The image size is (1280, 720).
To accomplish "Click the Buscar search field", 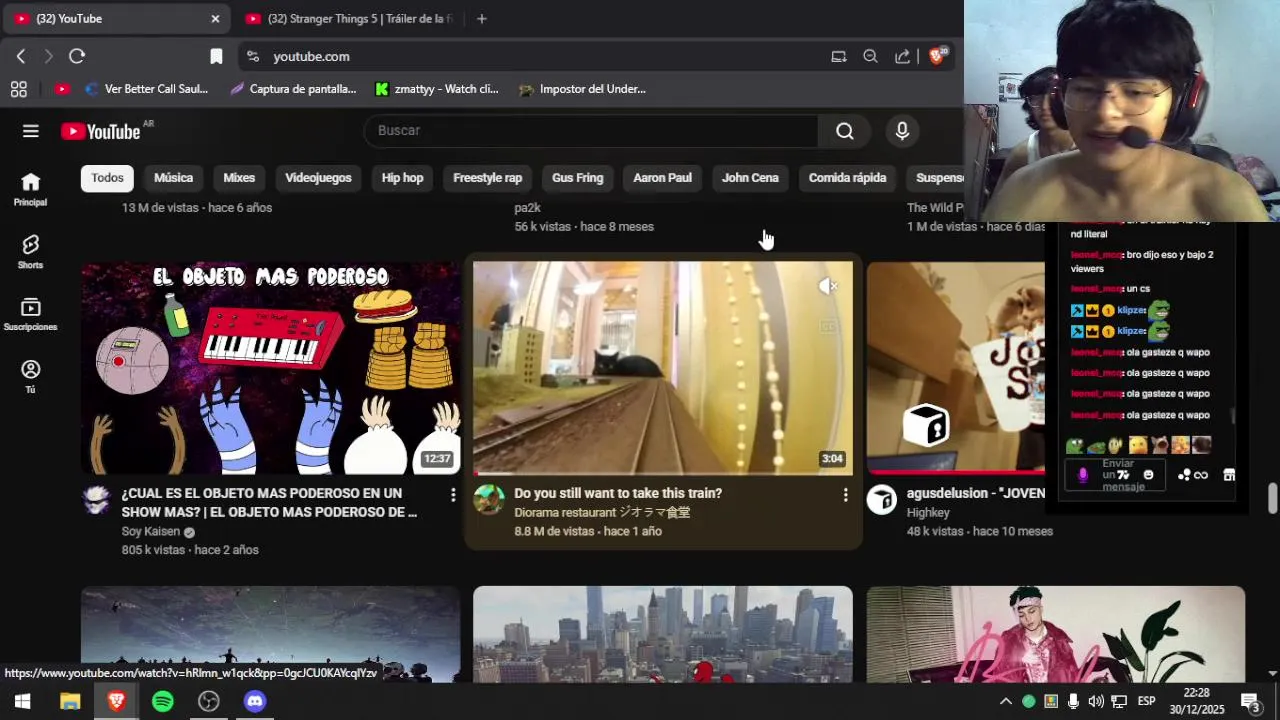I will (591, 131).
